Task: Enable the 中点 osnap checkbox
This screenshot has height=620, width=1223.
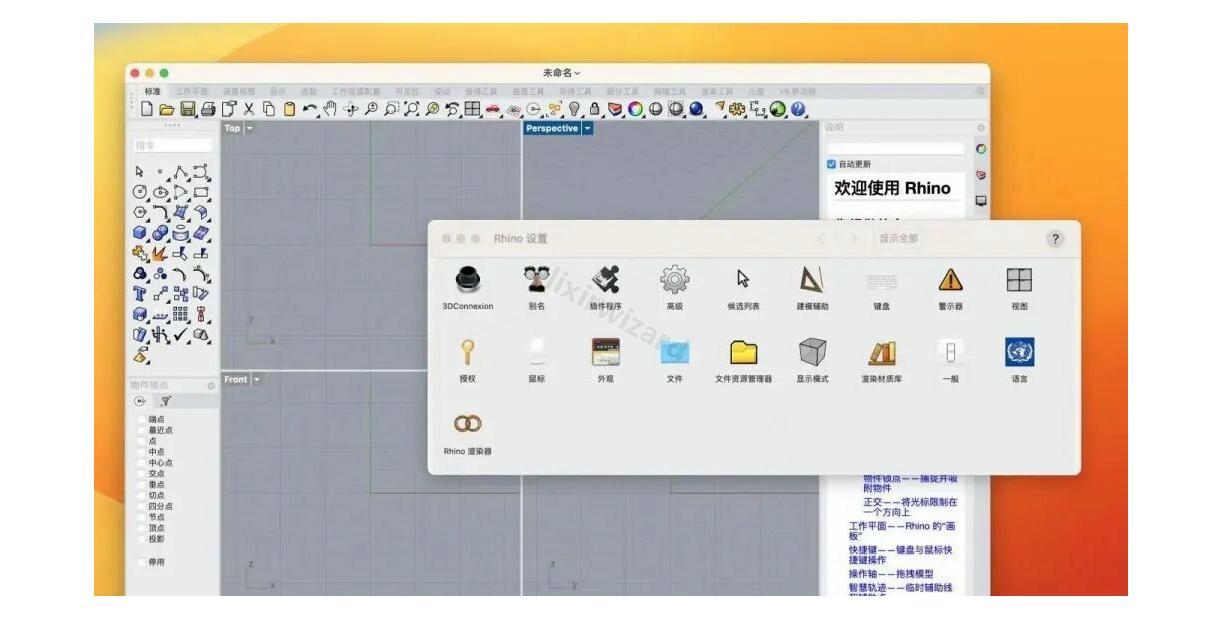Action: 142,452
